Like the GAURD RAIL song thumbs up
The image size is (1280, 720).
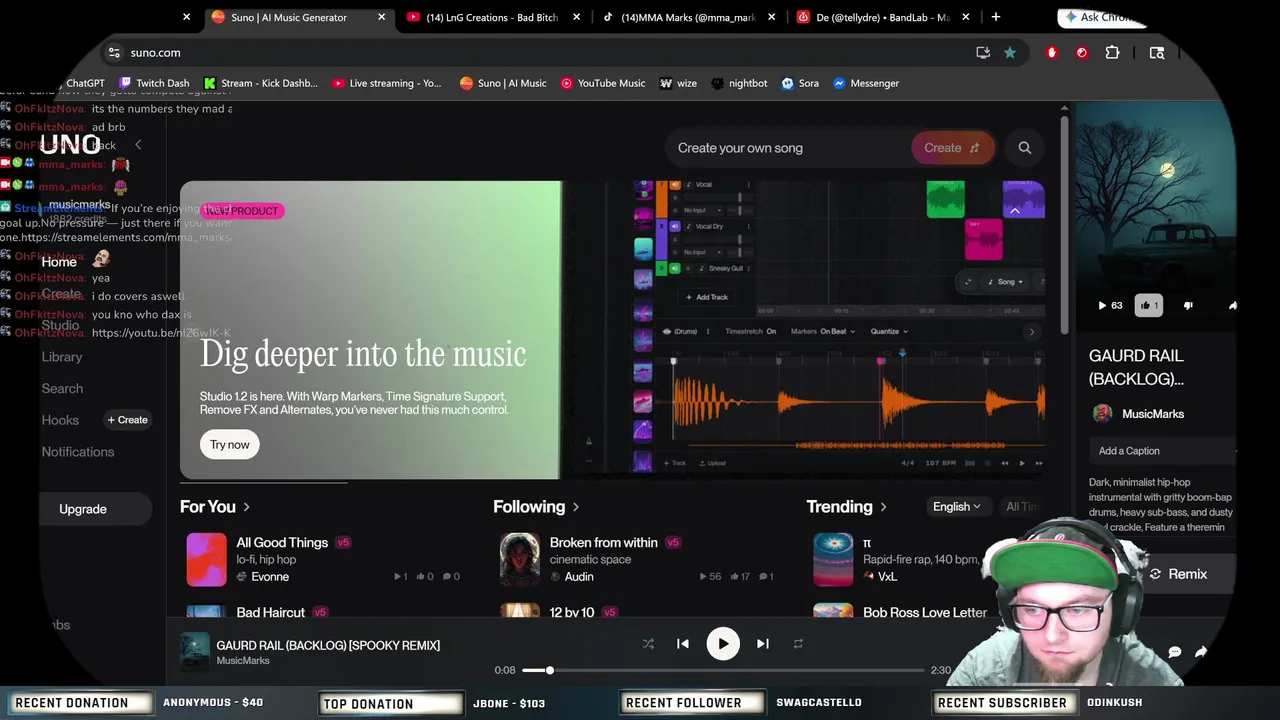pos(1148,306)
